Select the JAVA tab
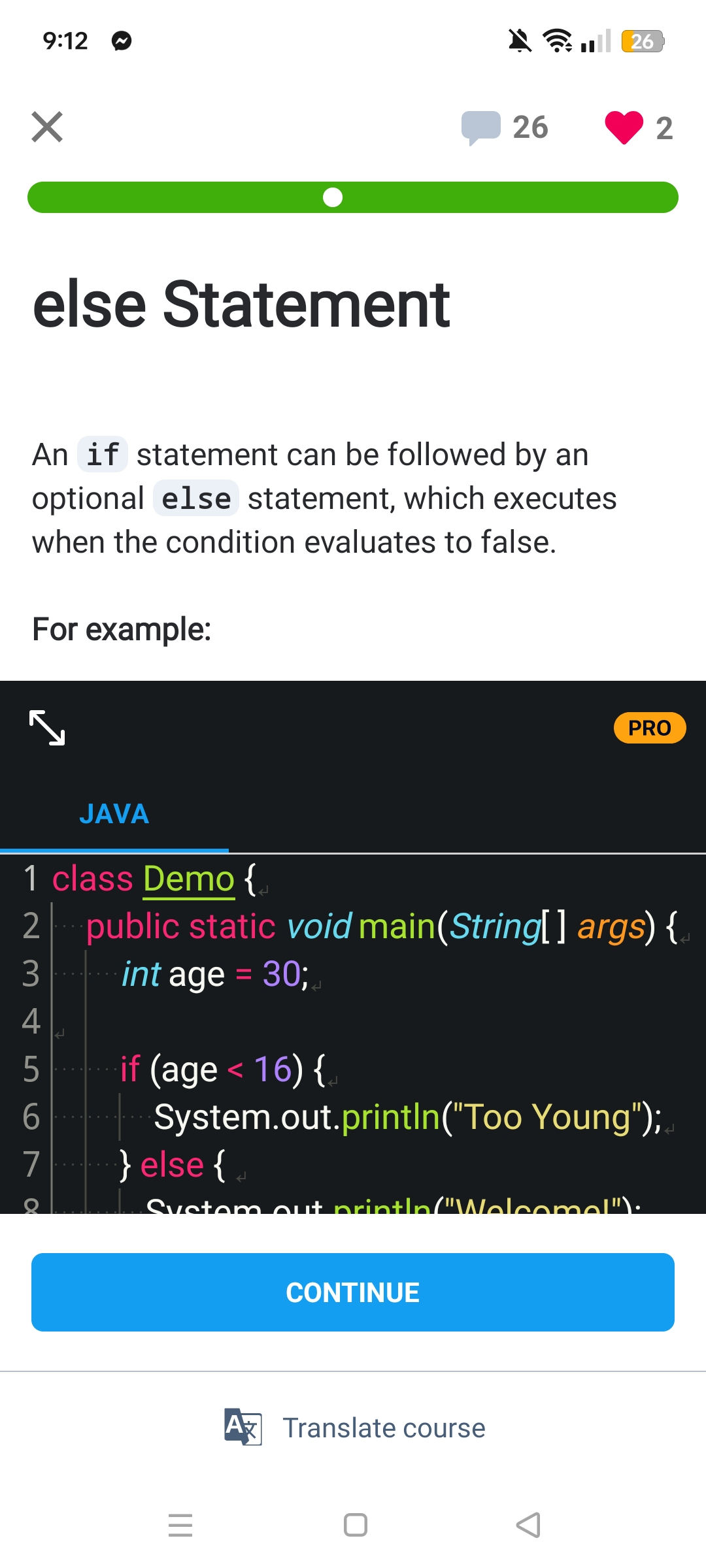Viewport: 706px width, 1568px height. [x=114, y=814]
